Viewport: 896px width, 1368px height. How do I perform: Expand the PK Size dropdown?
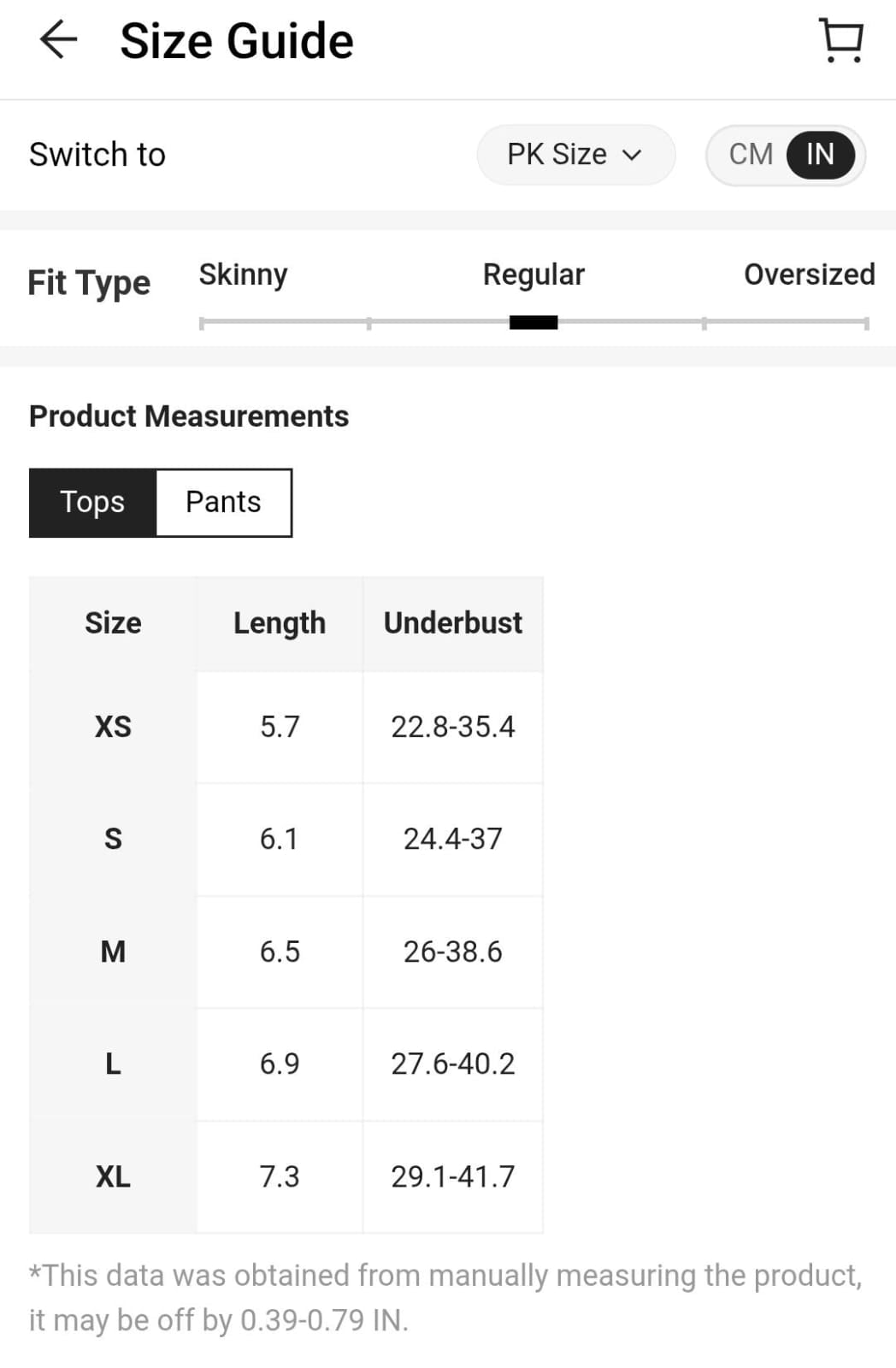tap(575, 155)
